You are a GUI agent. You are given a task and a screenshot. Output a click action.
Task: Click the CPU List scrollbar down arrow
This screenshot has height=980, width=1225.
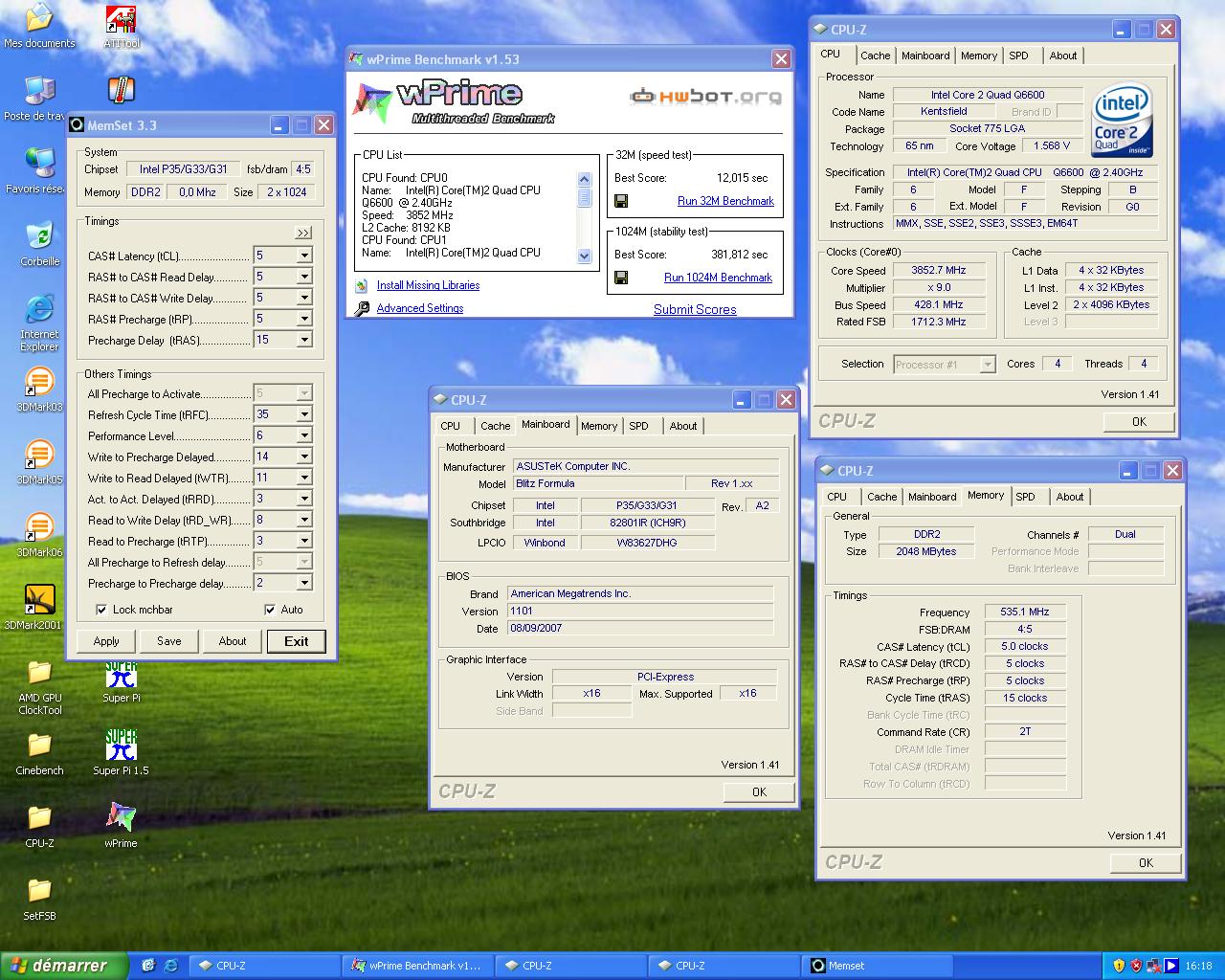[585, 256]
